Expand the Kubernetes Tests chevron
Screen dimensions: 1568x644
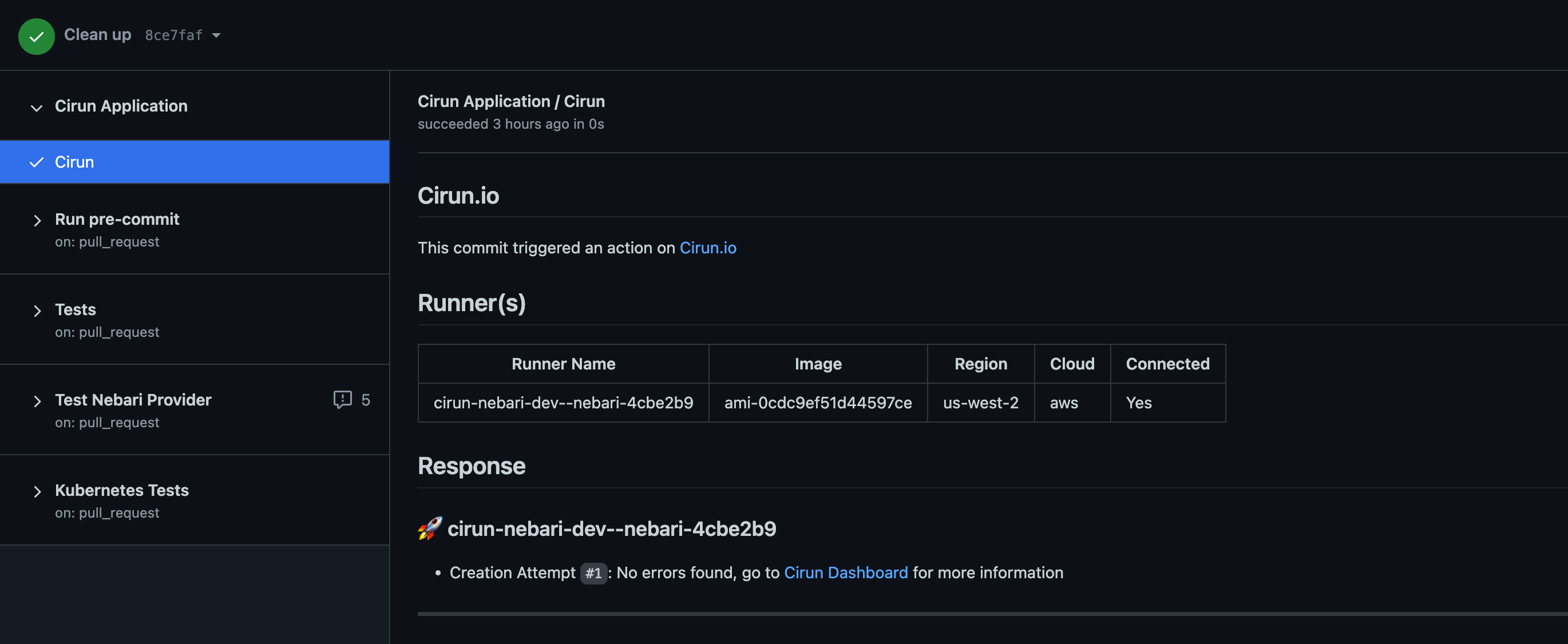[37, 491]
